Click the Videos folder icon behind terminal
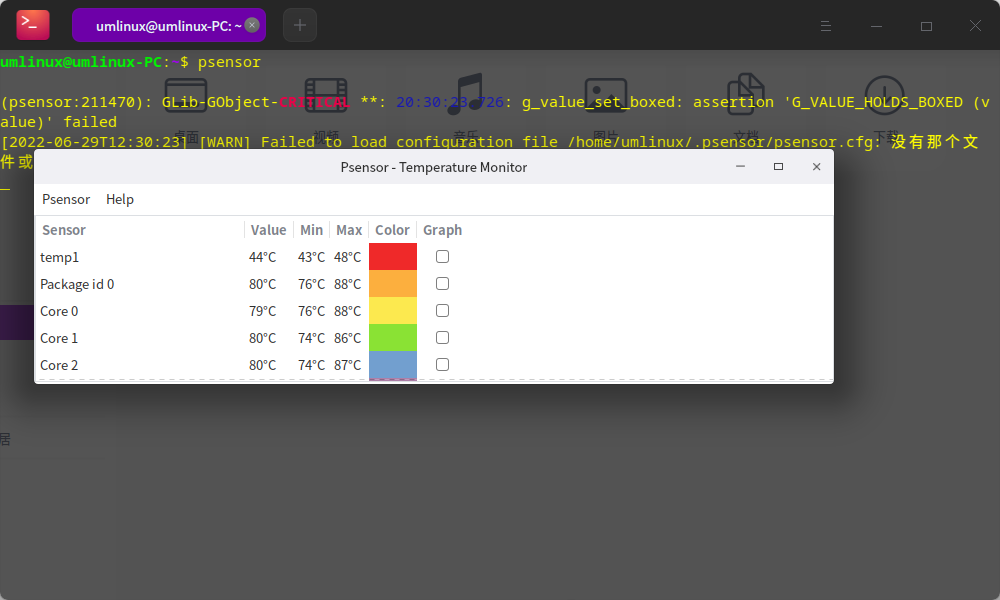 (326, 96)
